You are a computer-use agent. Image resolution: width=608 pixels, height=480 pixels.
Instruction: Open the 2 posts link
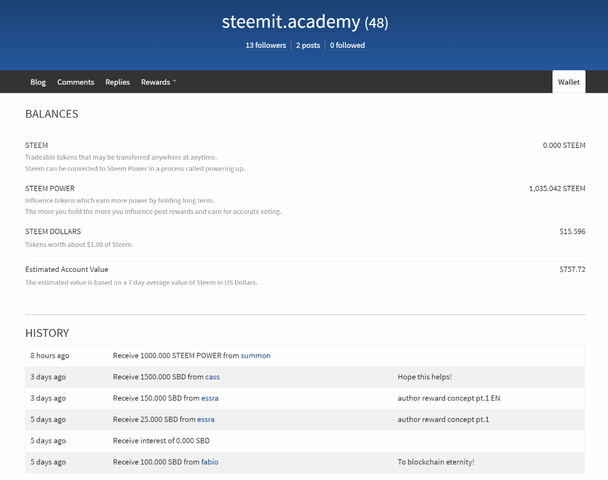tap(308, 45)
